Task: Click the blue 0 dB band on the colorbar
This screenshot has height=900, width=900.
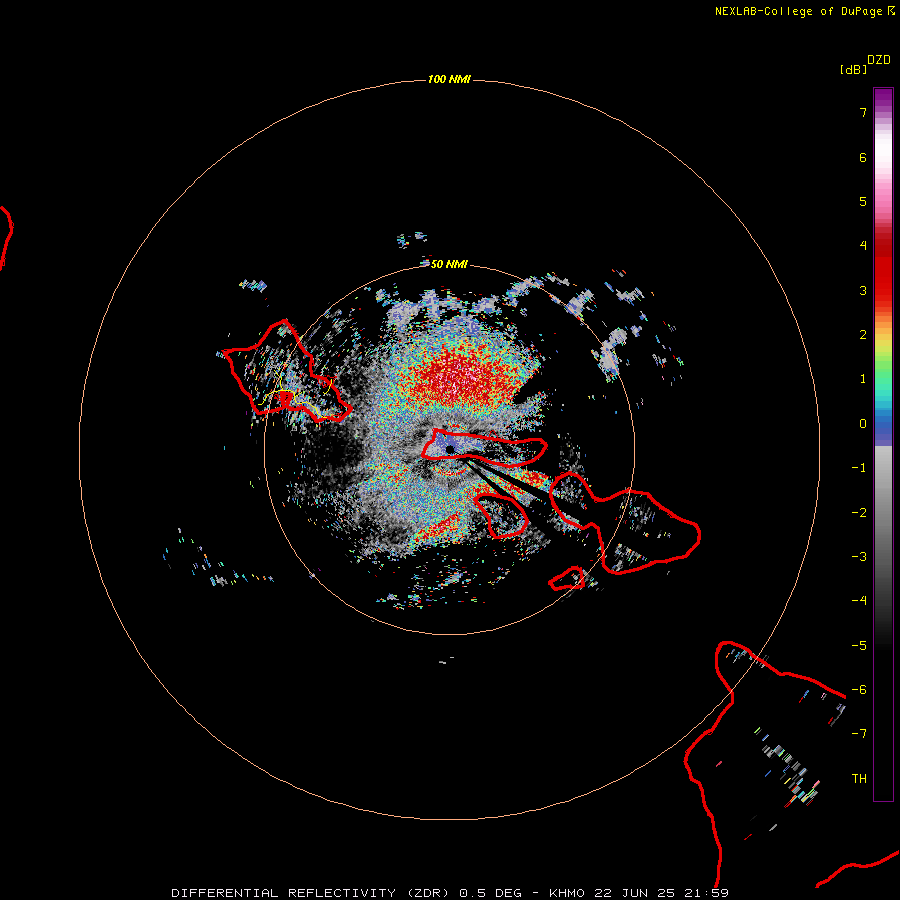Action: point(883,428)
